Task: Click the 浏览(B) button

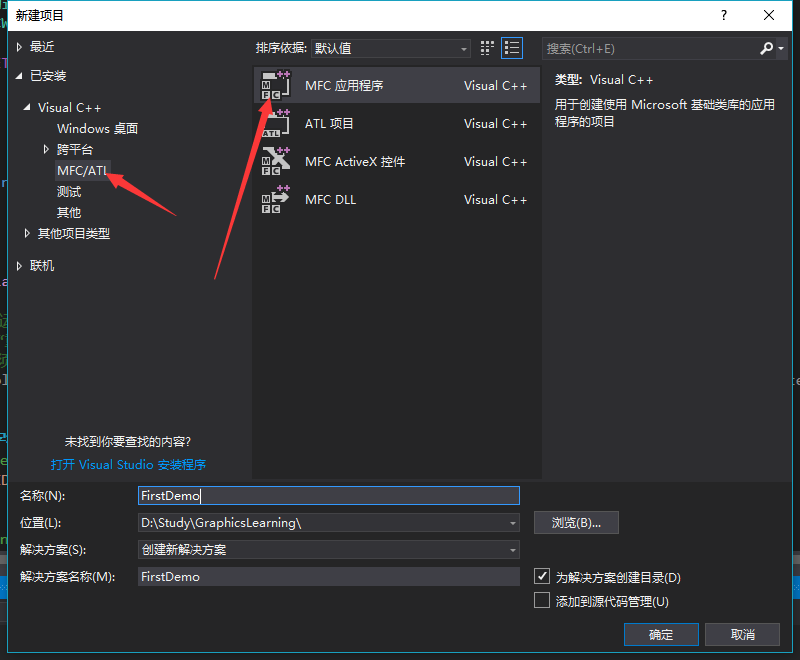Action: [577, 522]
